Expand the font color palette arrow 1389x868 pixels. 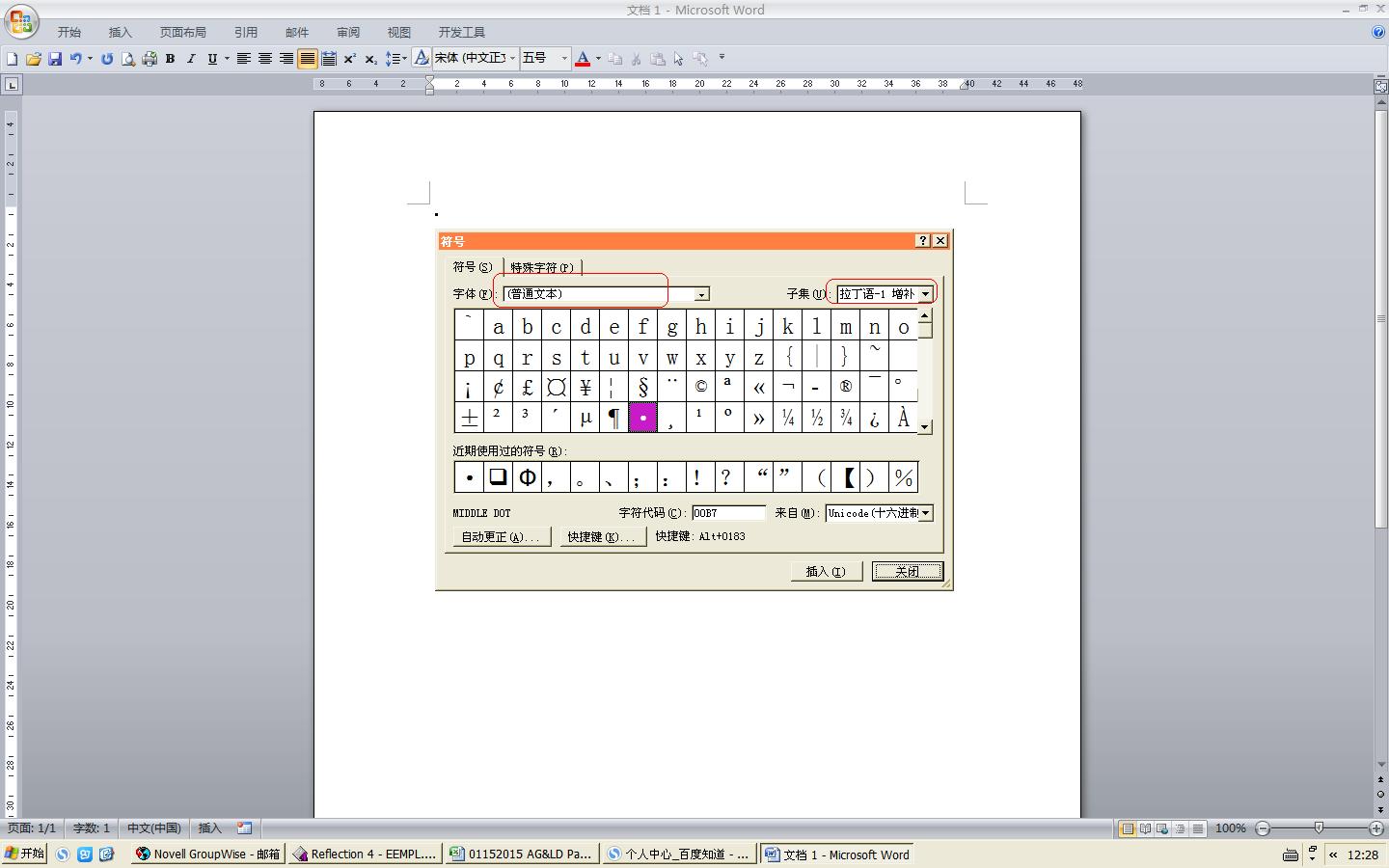[x=598, y=59]
